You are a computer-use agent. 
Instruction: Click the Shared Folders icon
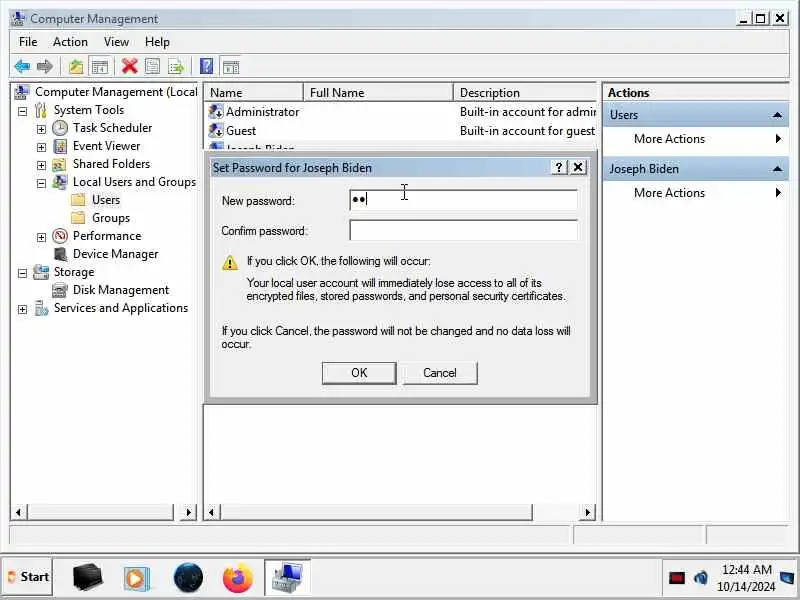(59, 164)
